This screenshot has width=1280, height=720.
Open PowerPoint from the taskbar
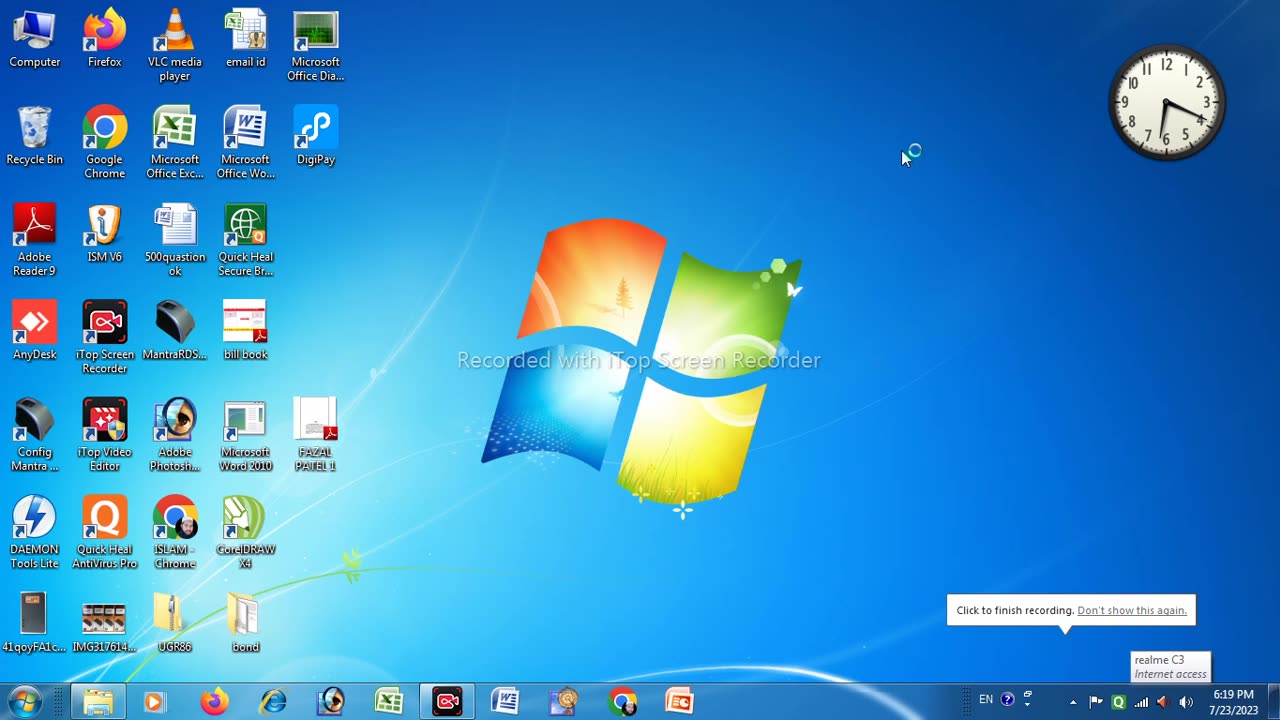pos(680,702)
